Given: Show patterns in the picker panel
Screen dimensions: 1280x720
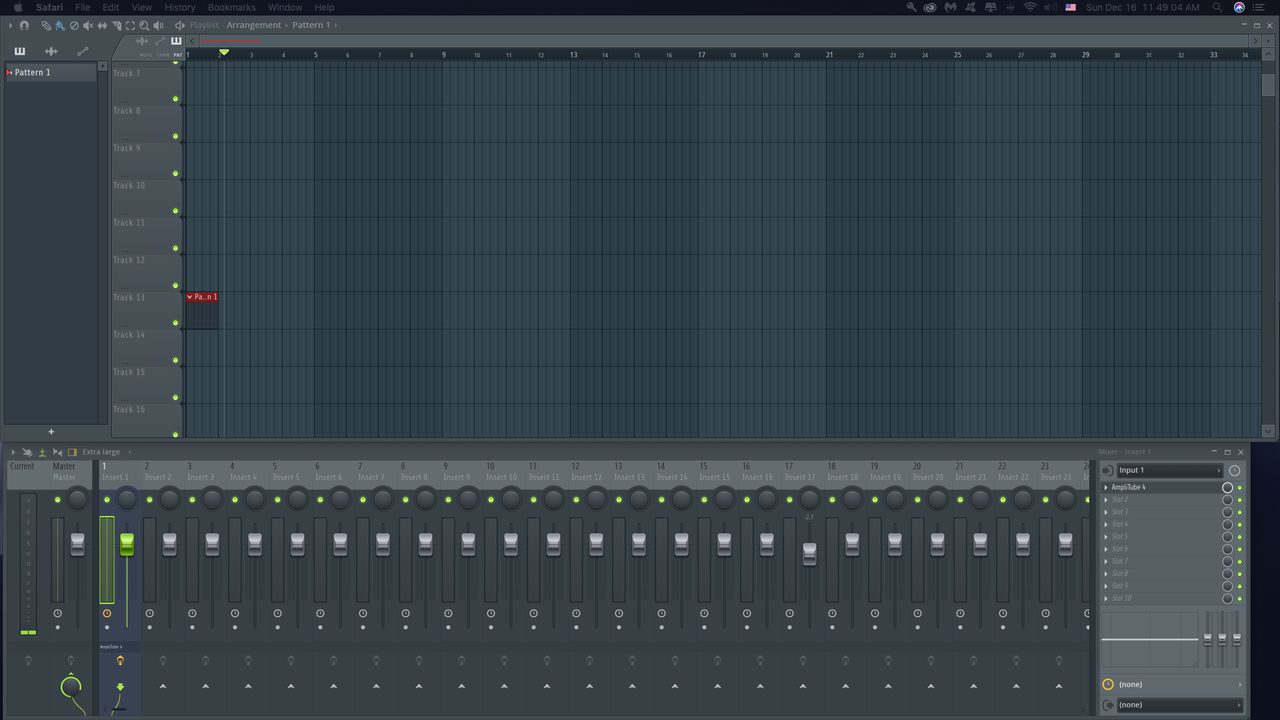Looking at the screenshot, I should 19,51.
